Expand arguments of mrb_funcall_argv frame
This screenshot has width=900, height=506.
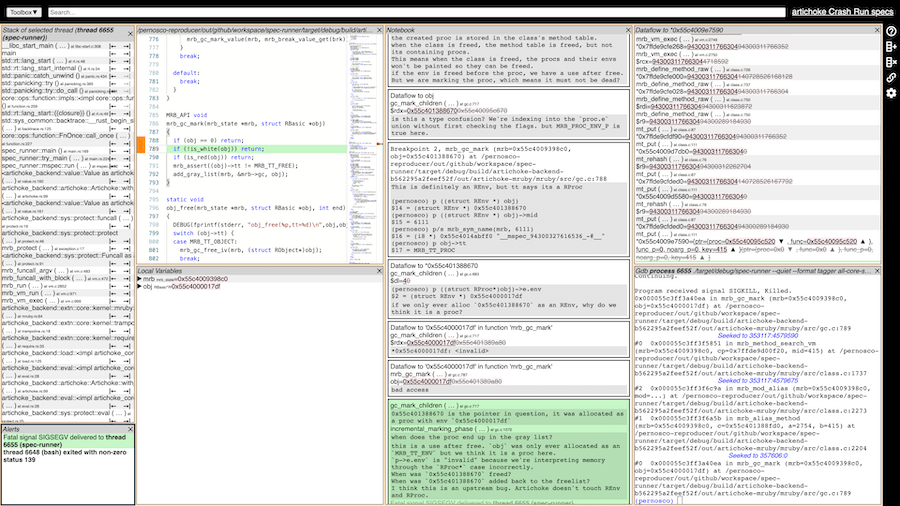(61, 271)
